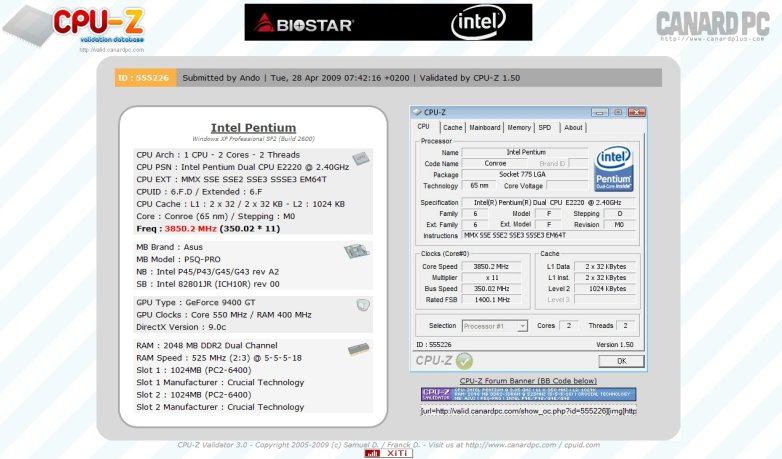Image resolution: width=782 pixels, height=459 pixels.
Task: Click the CPU-Z Validator 3.0 copyright footer text
Action: click(x=389, y=445)
